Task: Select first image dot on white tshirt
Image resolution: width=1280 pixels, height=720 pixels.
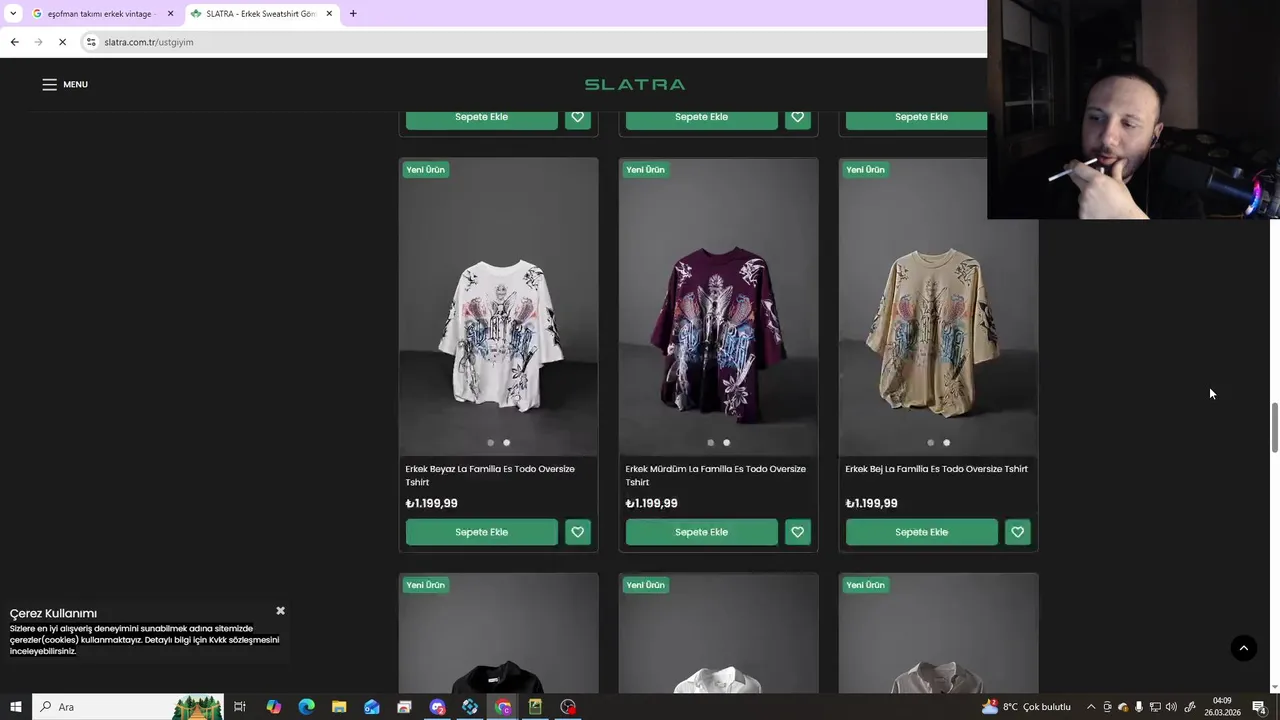Action: 490,442
